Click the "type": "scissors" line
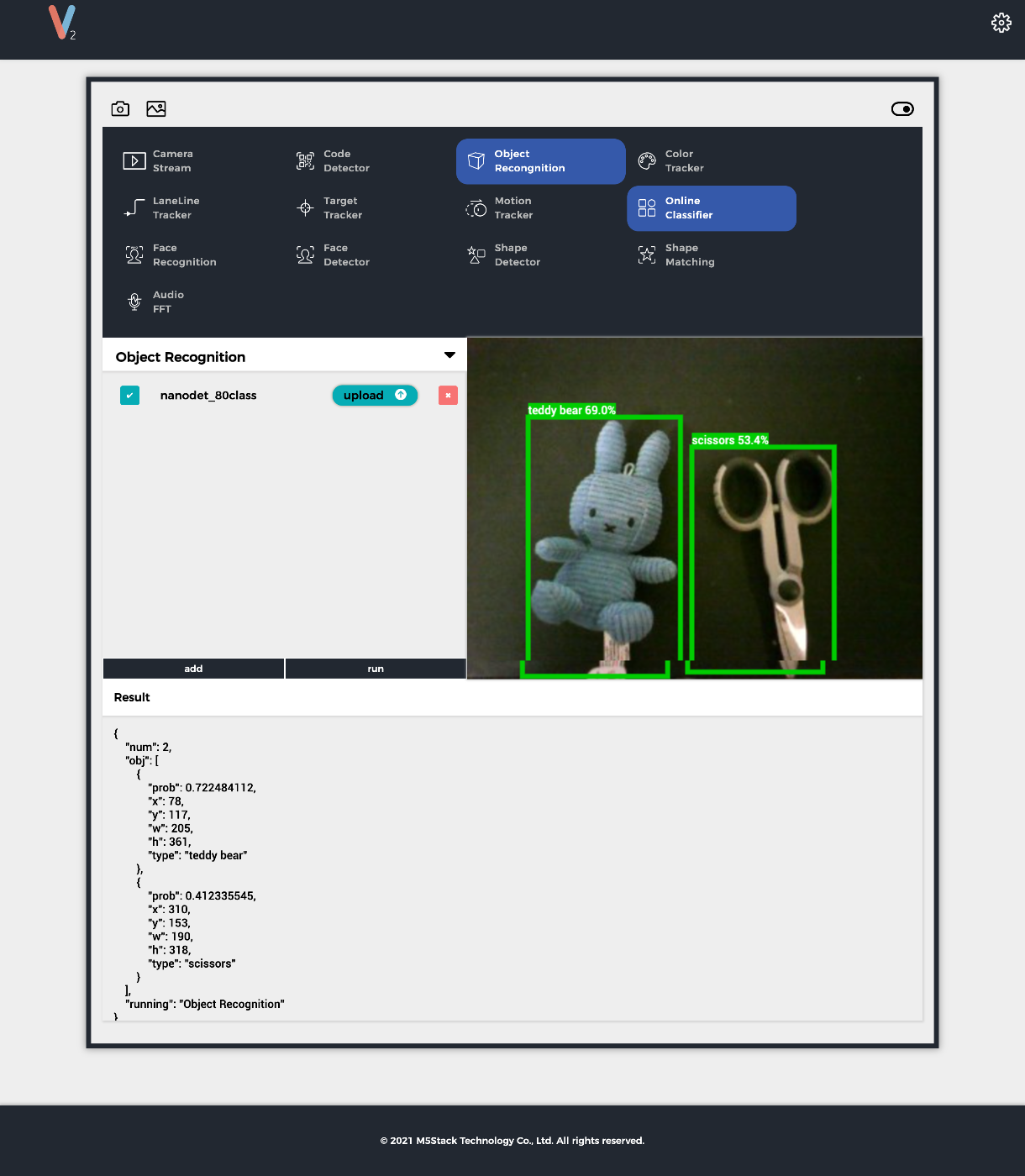The image size is (1025, 1176). (x=192, y=963)
